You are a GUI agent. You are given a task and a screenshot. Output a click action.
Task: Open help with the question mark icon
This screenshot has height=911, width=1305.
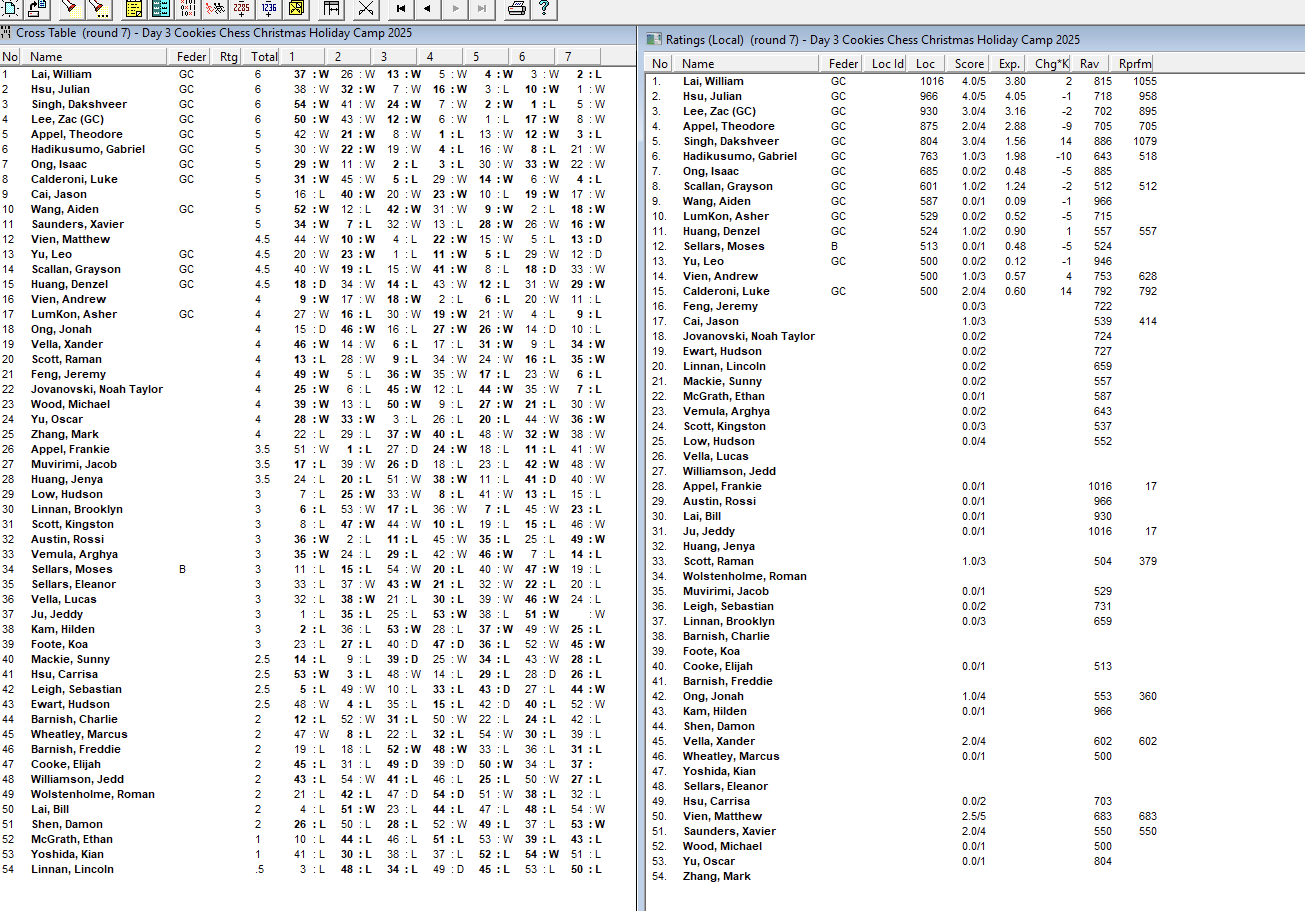pos(543,9)
